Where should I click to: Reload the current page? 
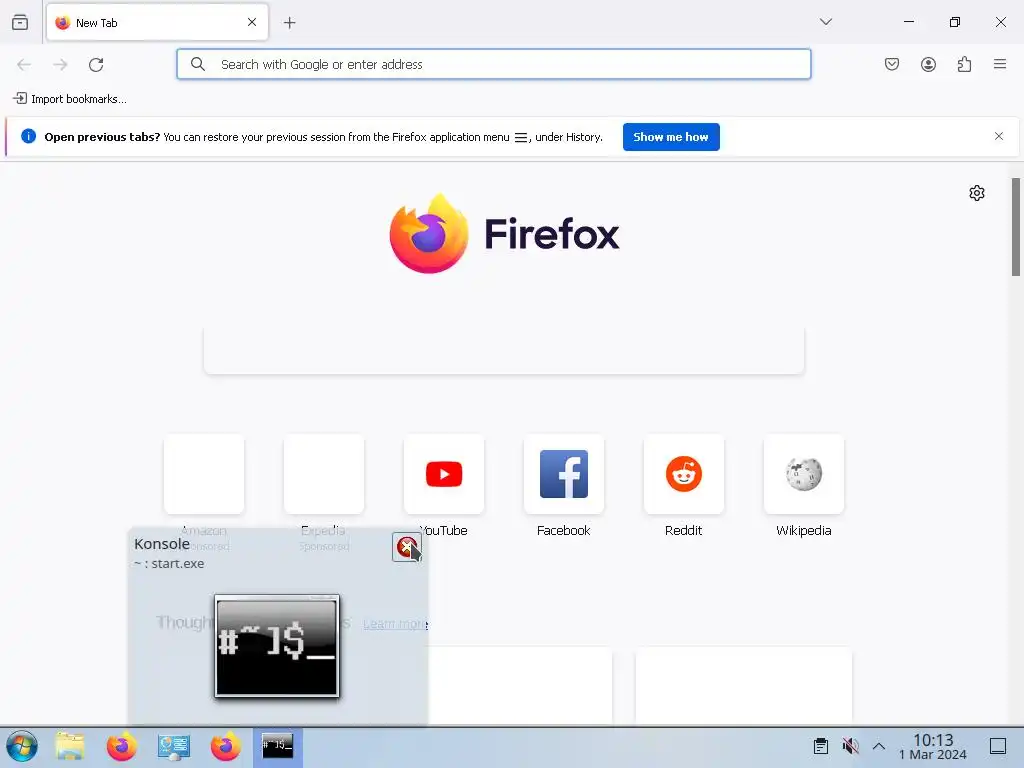[x=96, y=64]
